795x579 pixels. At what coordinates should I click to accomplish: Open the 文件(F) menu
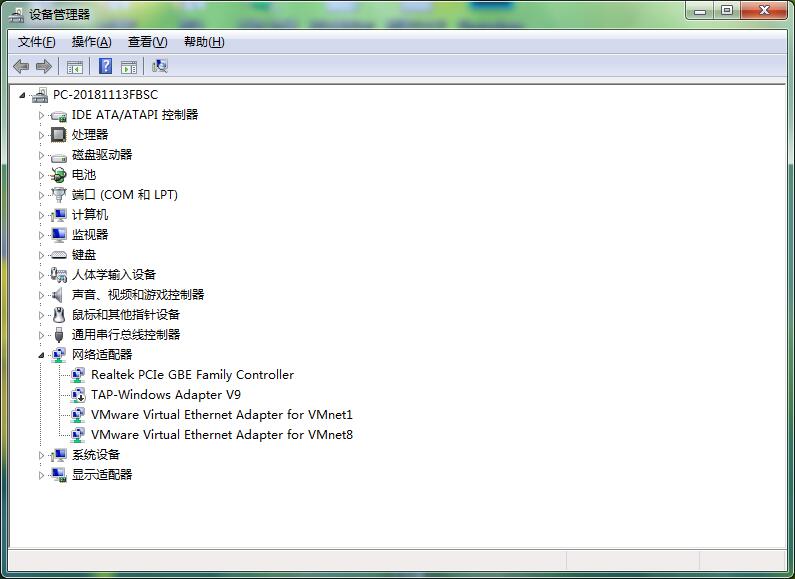pyautogui.click(x=37, y=42)
